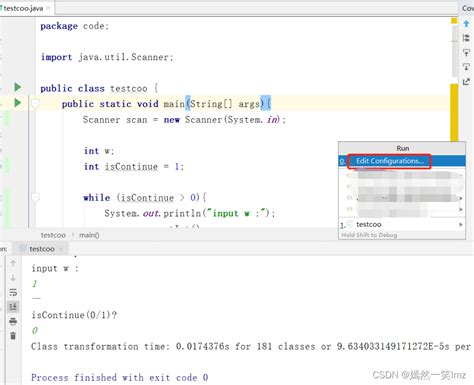Toggle scroll to end in console
The width and height of the screenshot is (474, 385).
click(13, 307)
